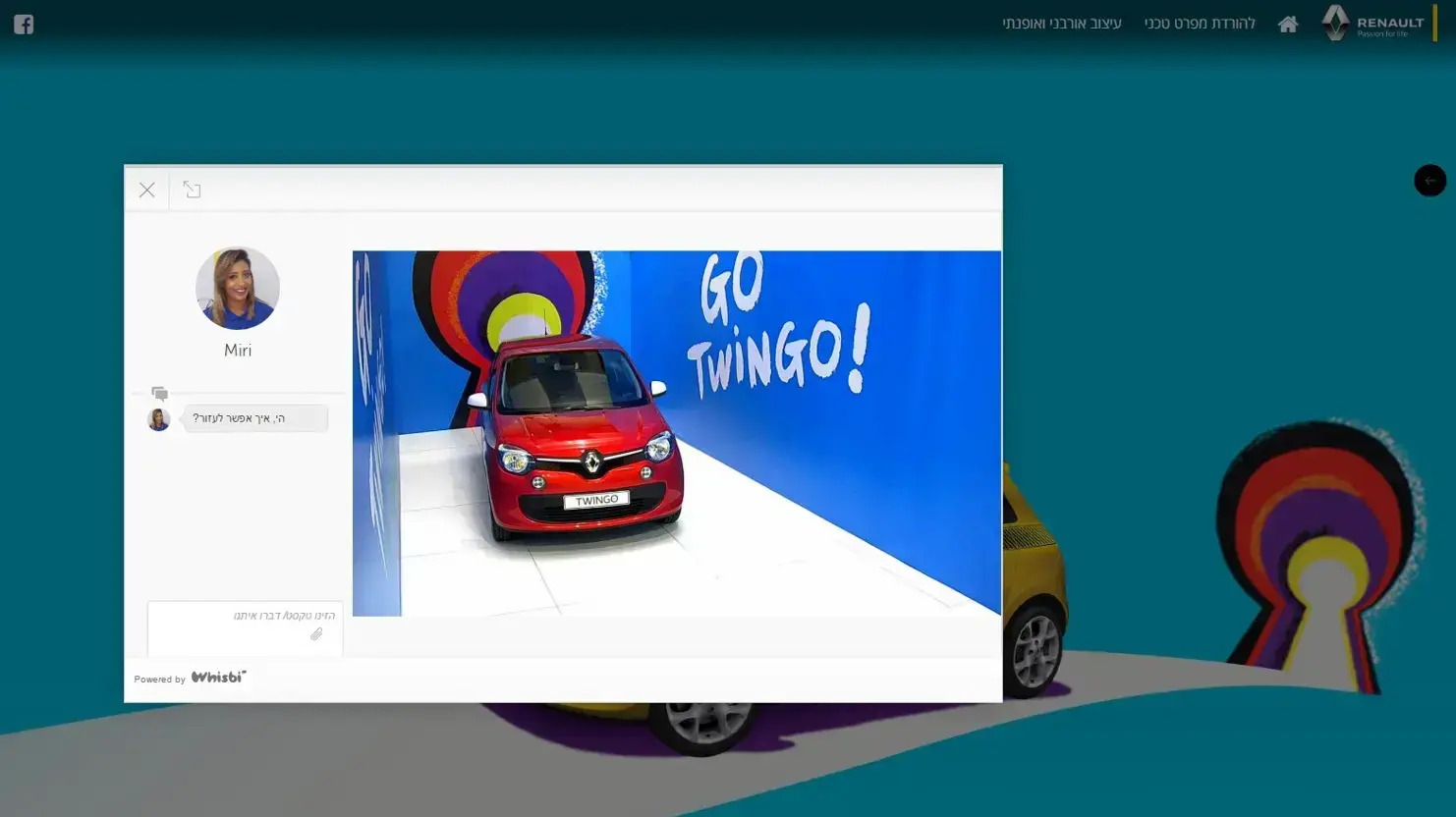This screenshot has height=817, width=1456.
Task: Click the agent name Miri
Action: (238, 351)
